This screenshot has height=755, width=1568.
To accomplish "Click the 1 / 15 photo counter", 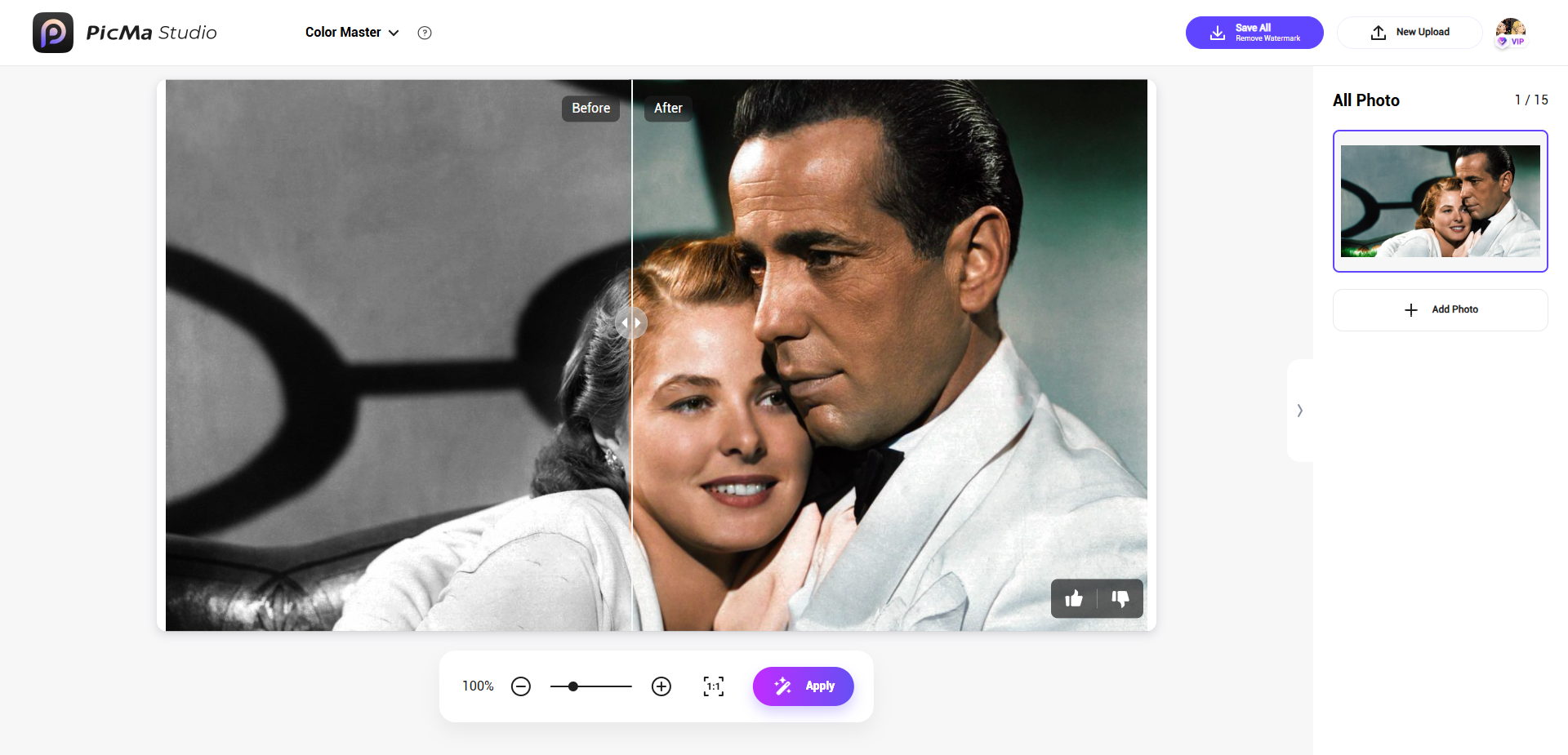I will point(1531,100).
